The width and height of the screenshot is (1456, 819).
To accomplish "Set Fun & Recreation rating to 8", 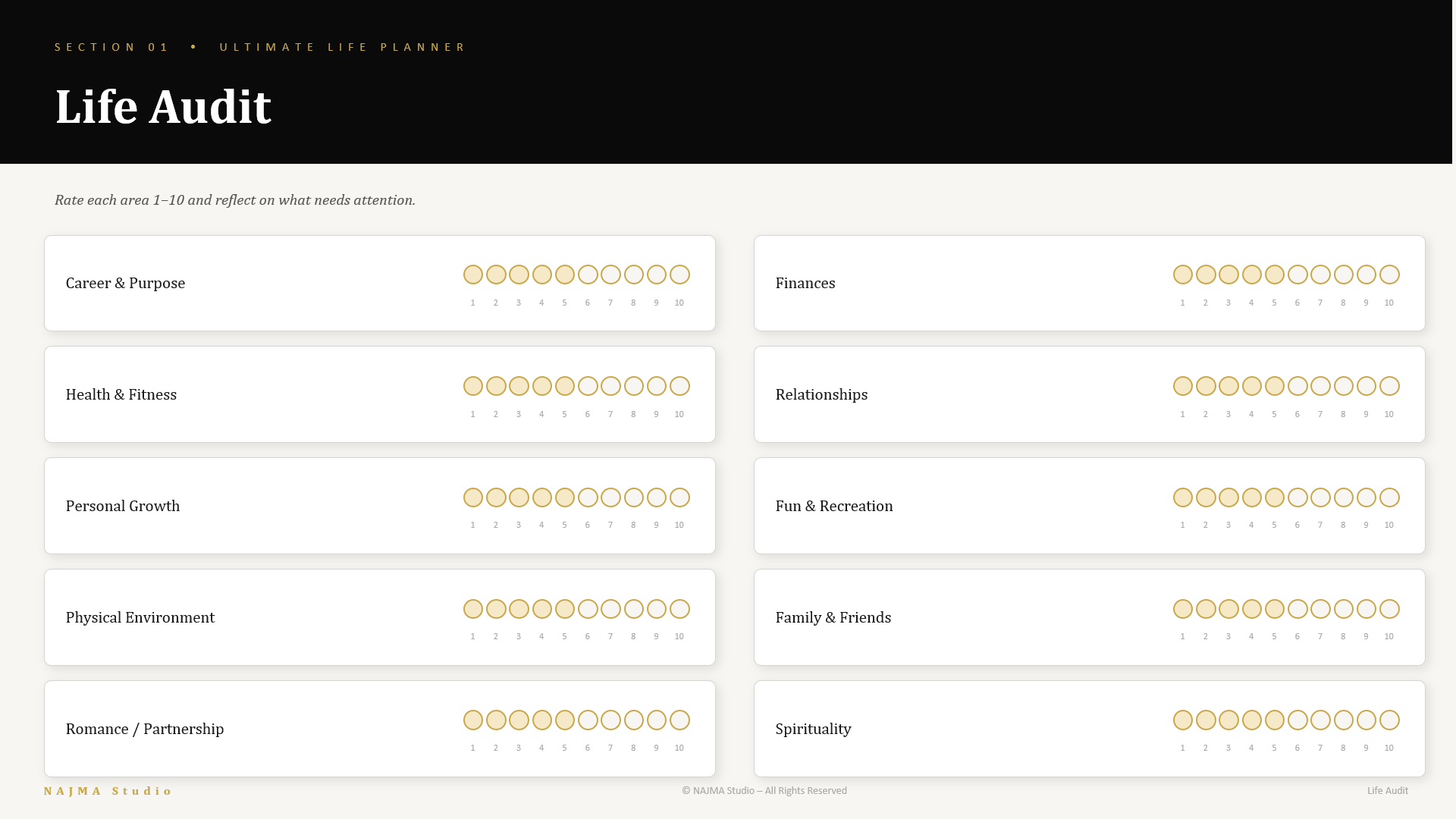I will tap(1344, 497).
